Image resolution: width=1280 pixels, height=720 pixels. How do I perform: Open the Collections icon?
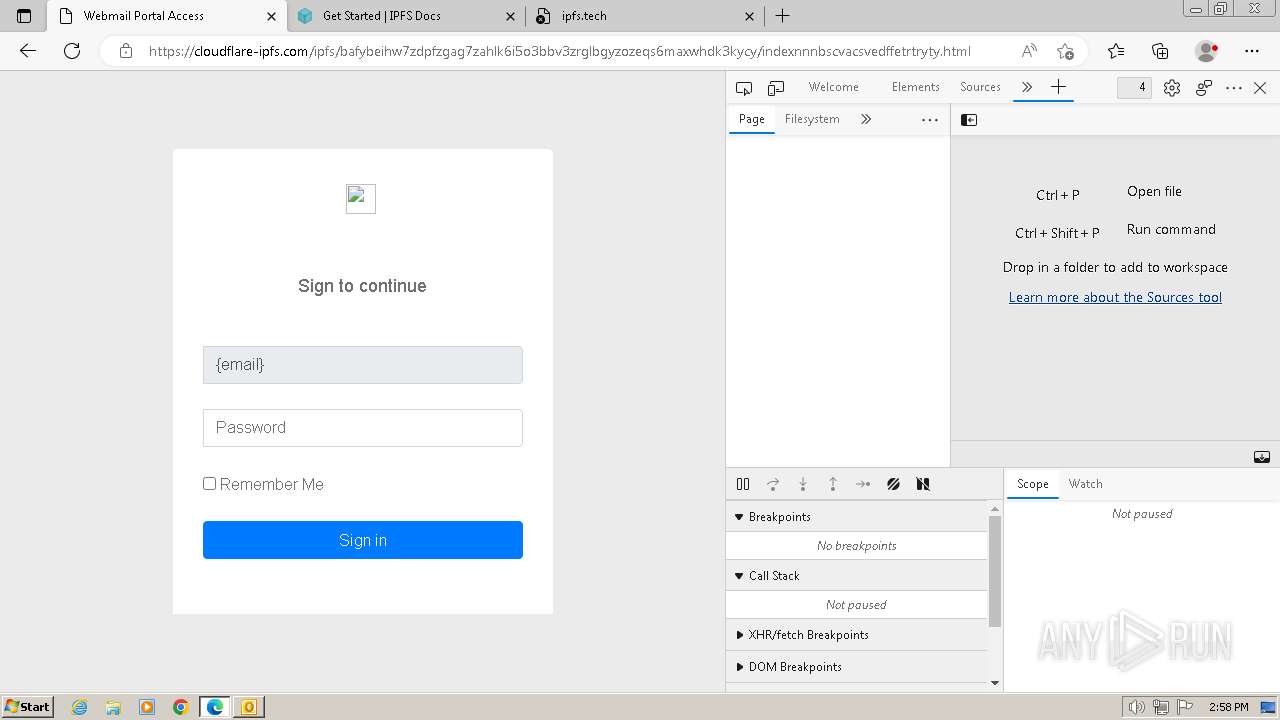pos(1160,51)
